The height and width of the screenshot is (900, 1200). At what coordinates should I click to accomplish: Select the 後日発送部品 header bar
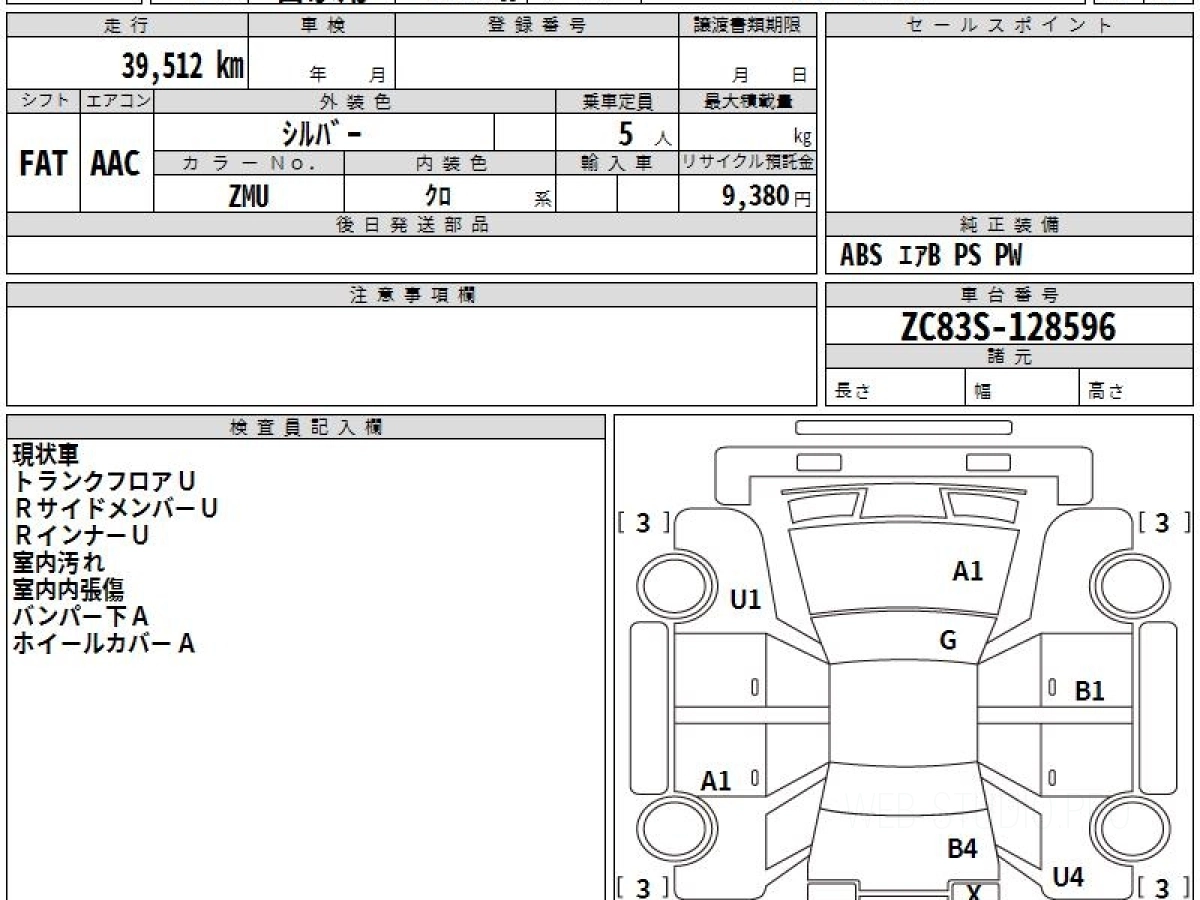(x=411, y=225)
